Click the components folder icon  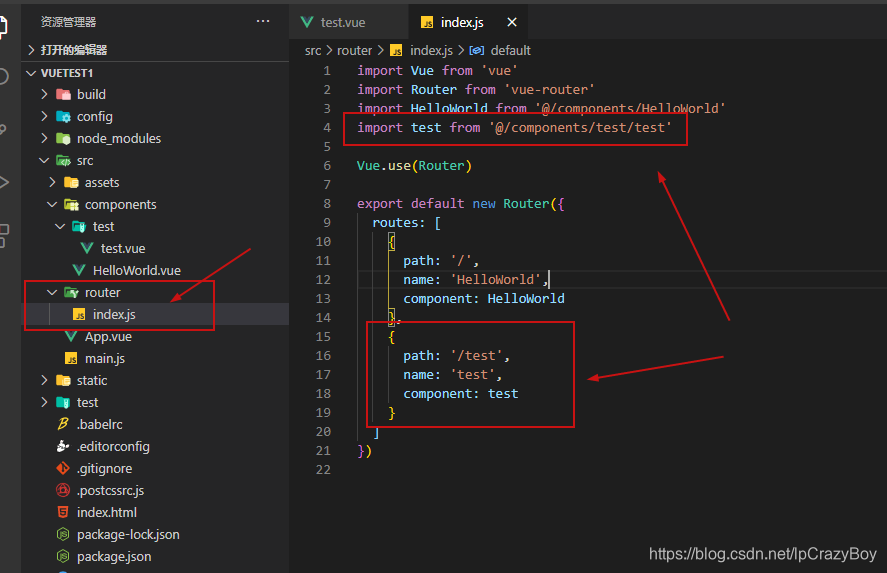[71, 204]
